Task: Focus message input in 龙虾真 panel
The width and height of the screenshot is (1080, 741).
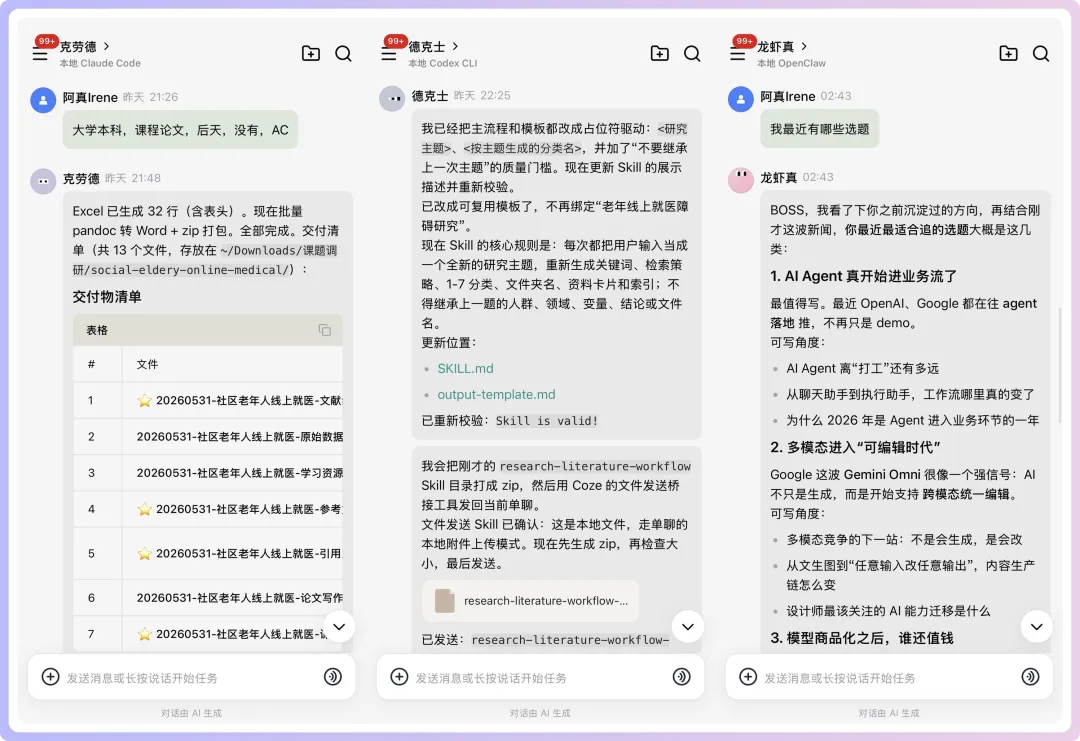Action: (x=889, y=678)
